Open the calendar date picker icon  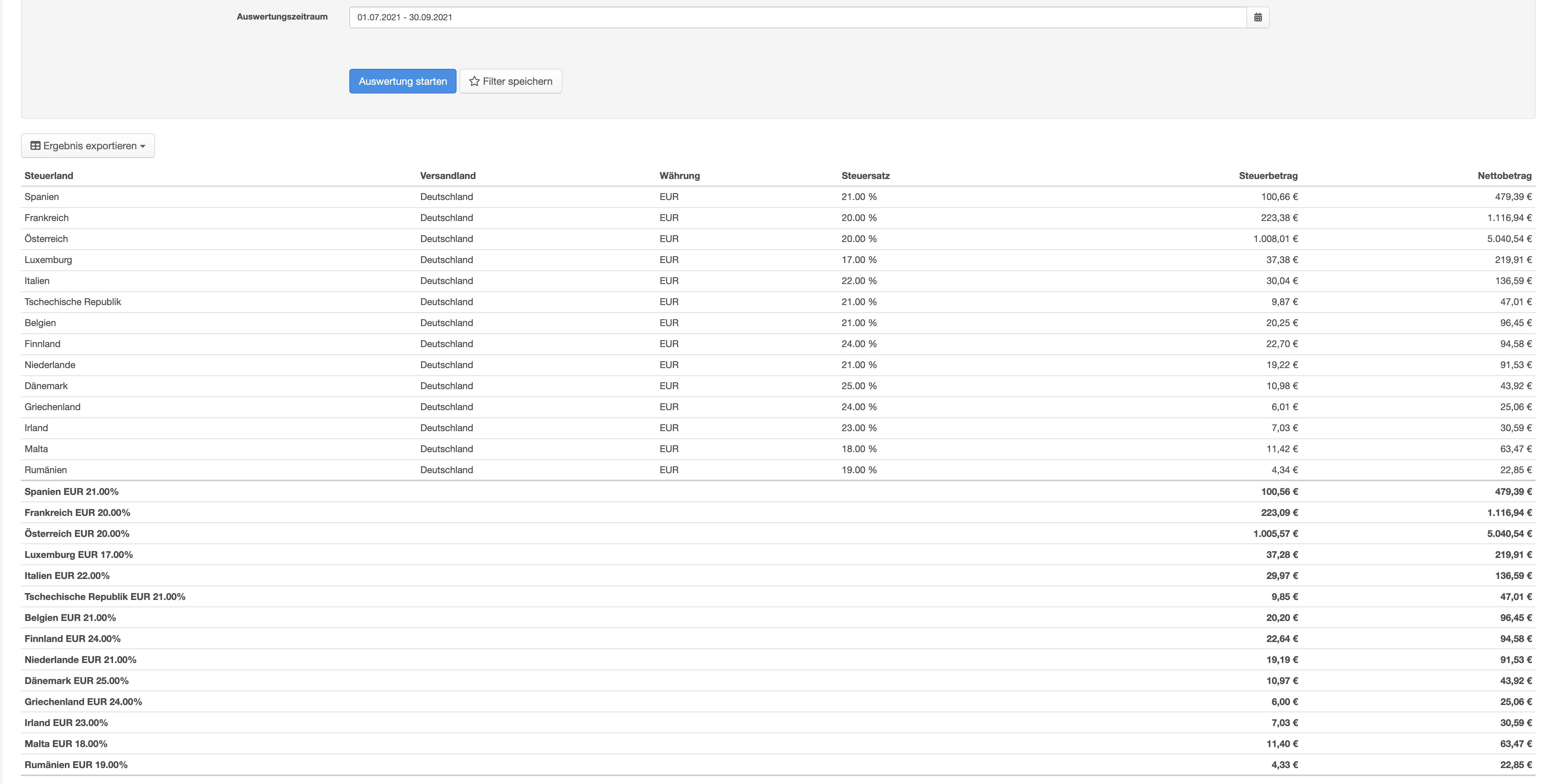[x=1258, y=17]
